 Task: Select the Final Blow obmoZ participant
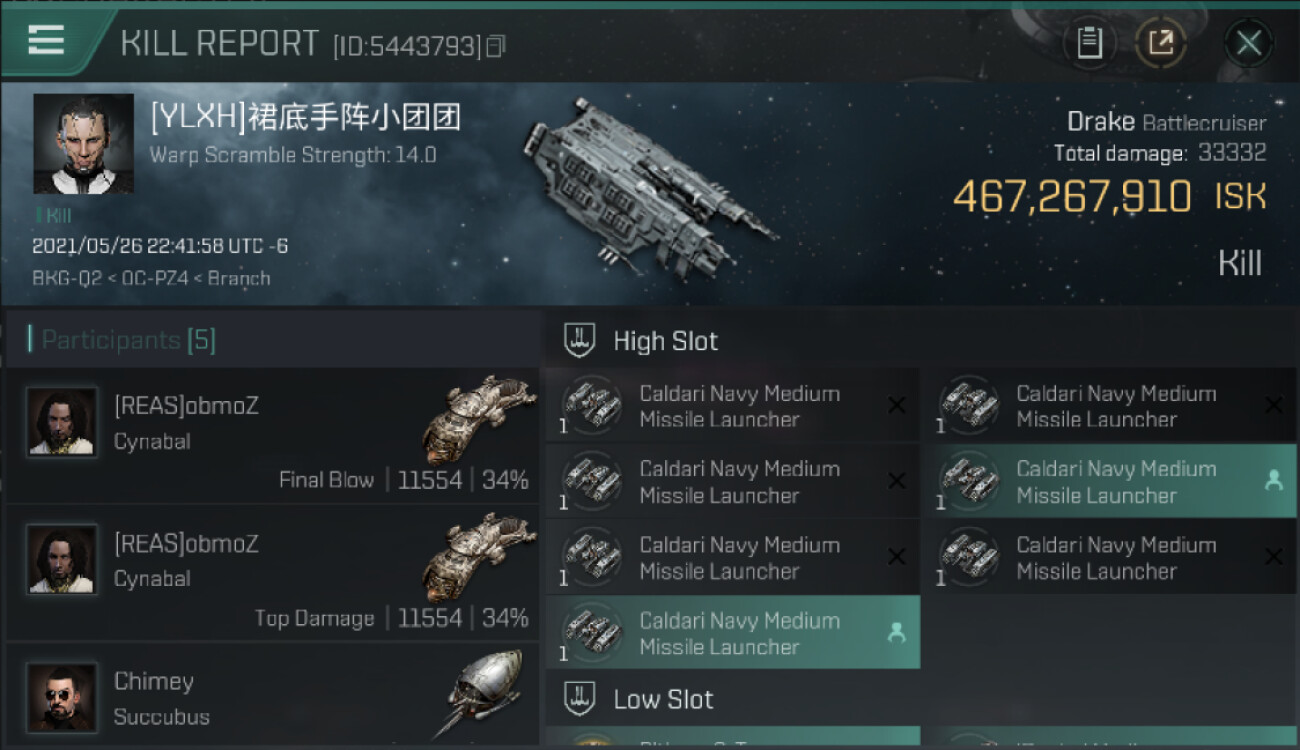(x=272, y=436)
